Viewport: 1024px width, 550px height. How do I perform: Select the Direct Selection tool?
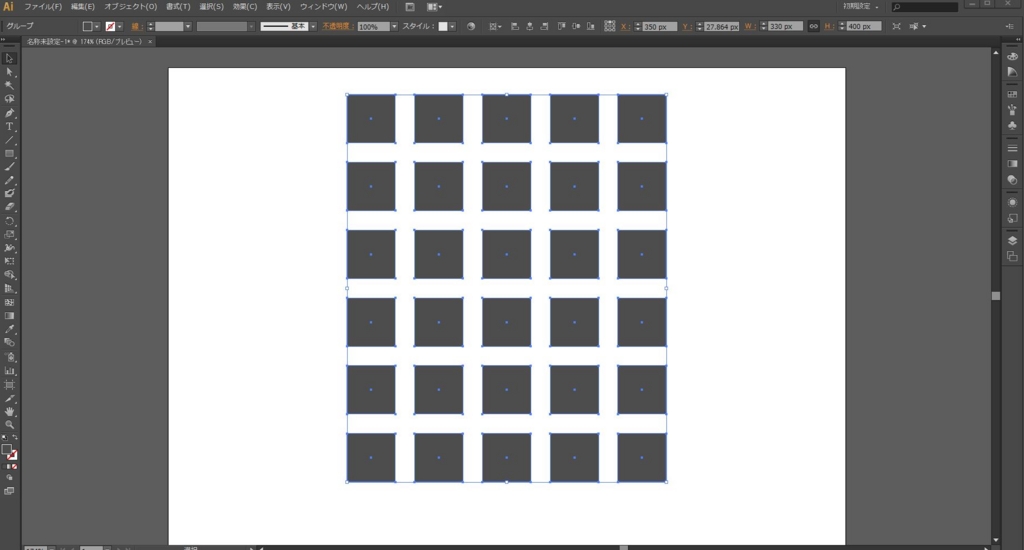[9, 73]
